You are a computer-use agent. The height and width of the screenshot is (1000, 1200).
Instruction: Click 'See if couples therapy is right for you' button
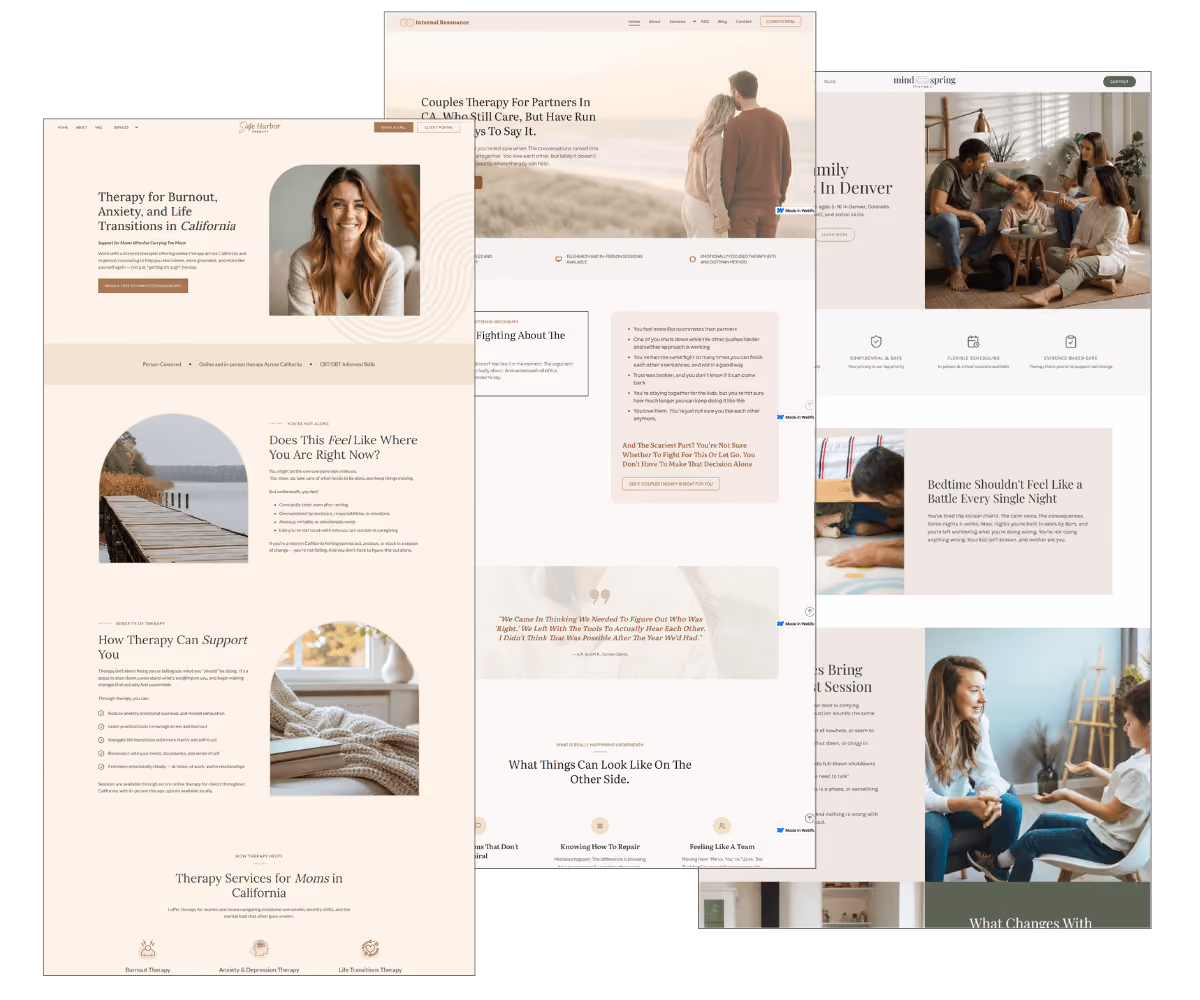pyautogui.click(x=671, y=484)
